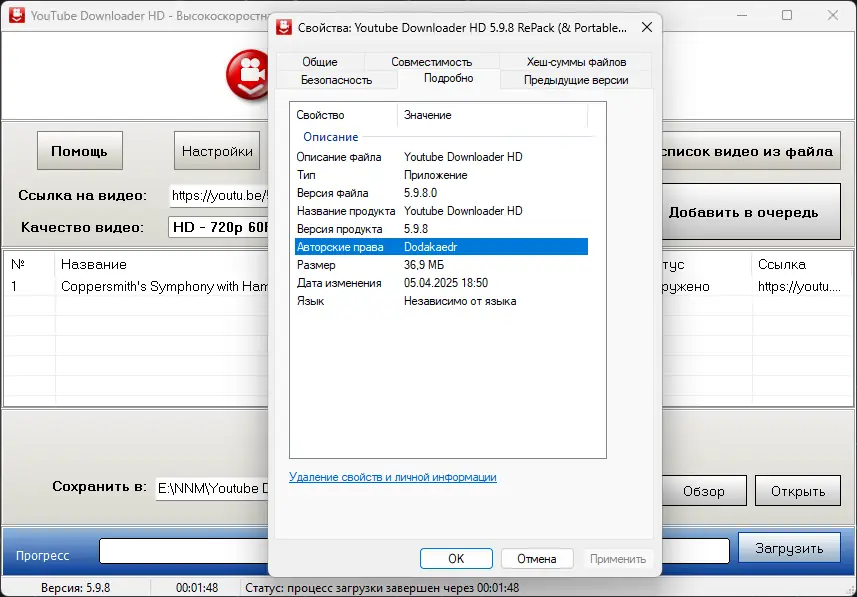Click the value 36,9 МБ

click(424, 265)
